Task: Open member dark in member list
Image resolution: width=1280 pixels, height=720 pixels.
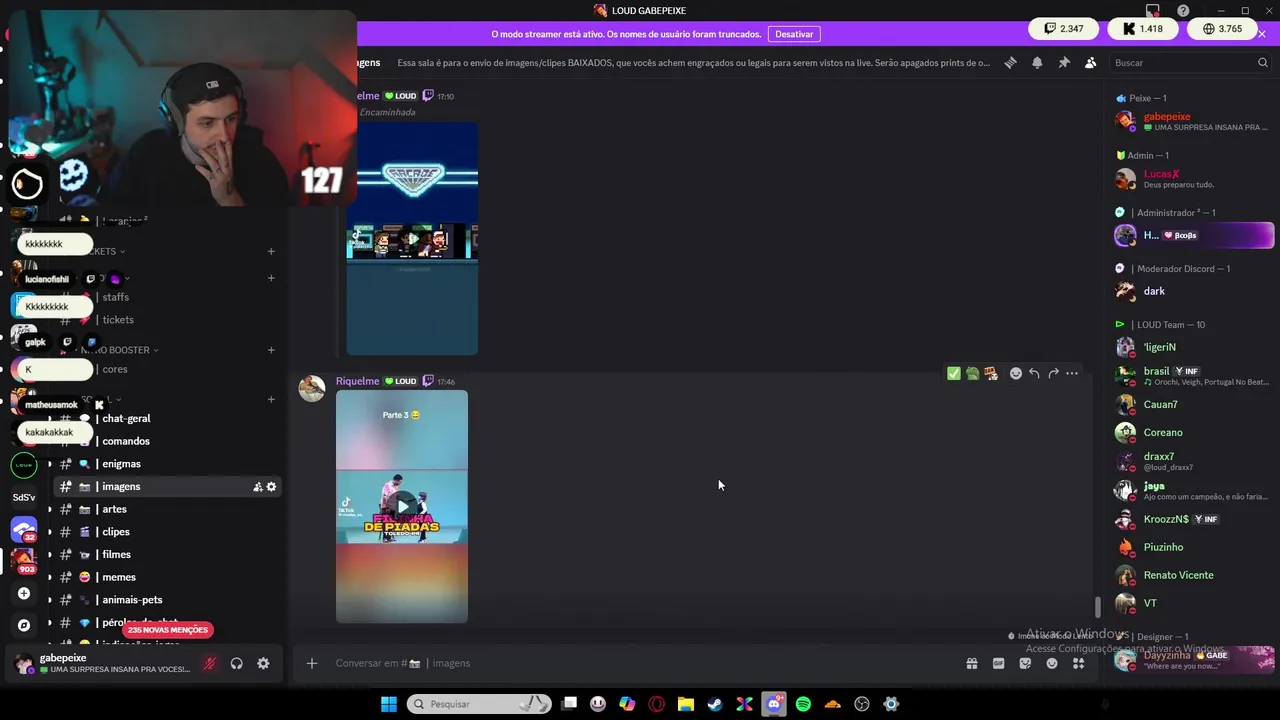Action: coord(1194,291)
